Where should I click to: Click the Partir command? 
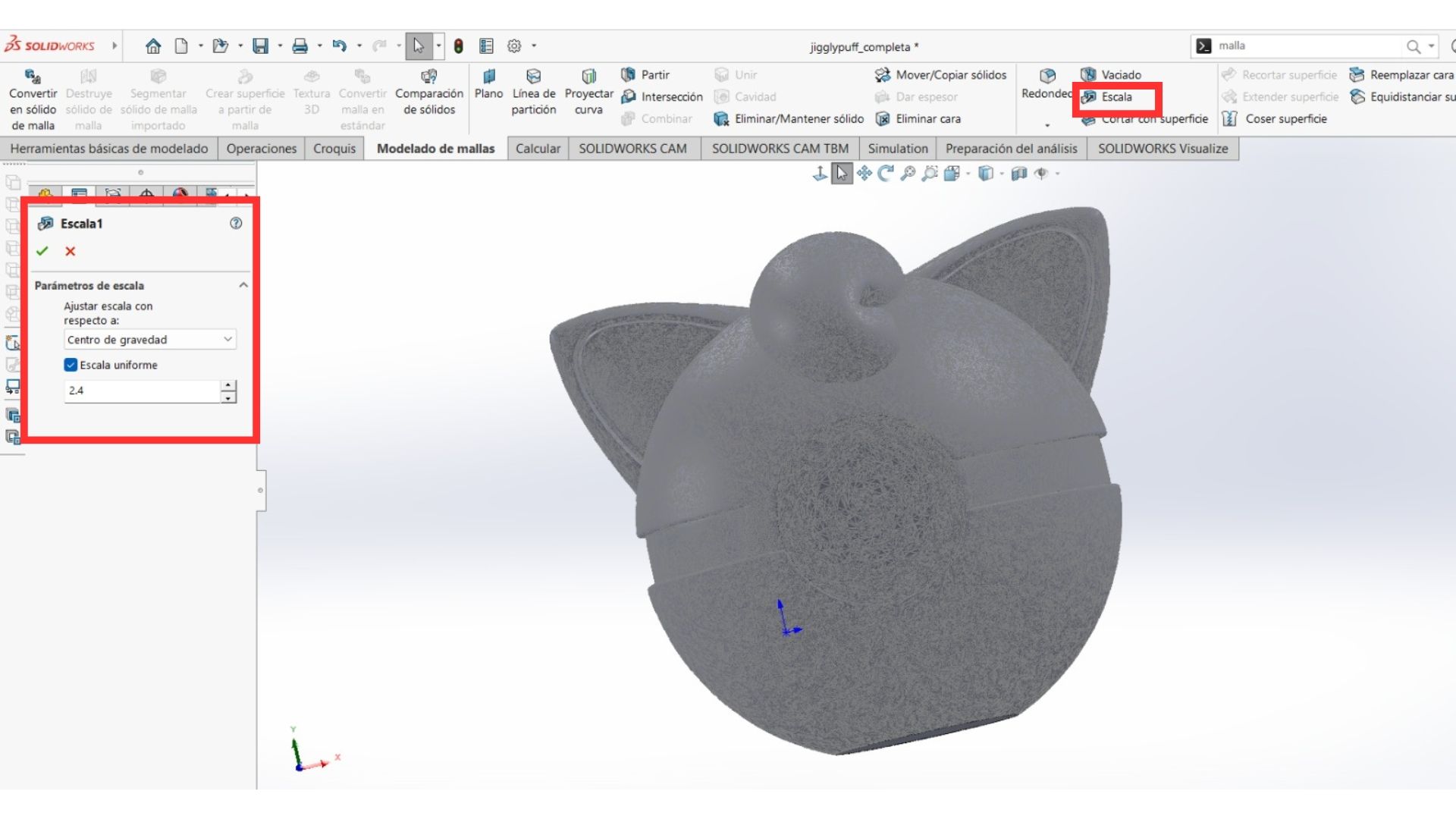click(x=646, y=75)
